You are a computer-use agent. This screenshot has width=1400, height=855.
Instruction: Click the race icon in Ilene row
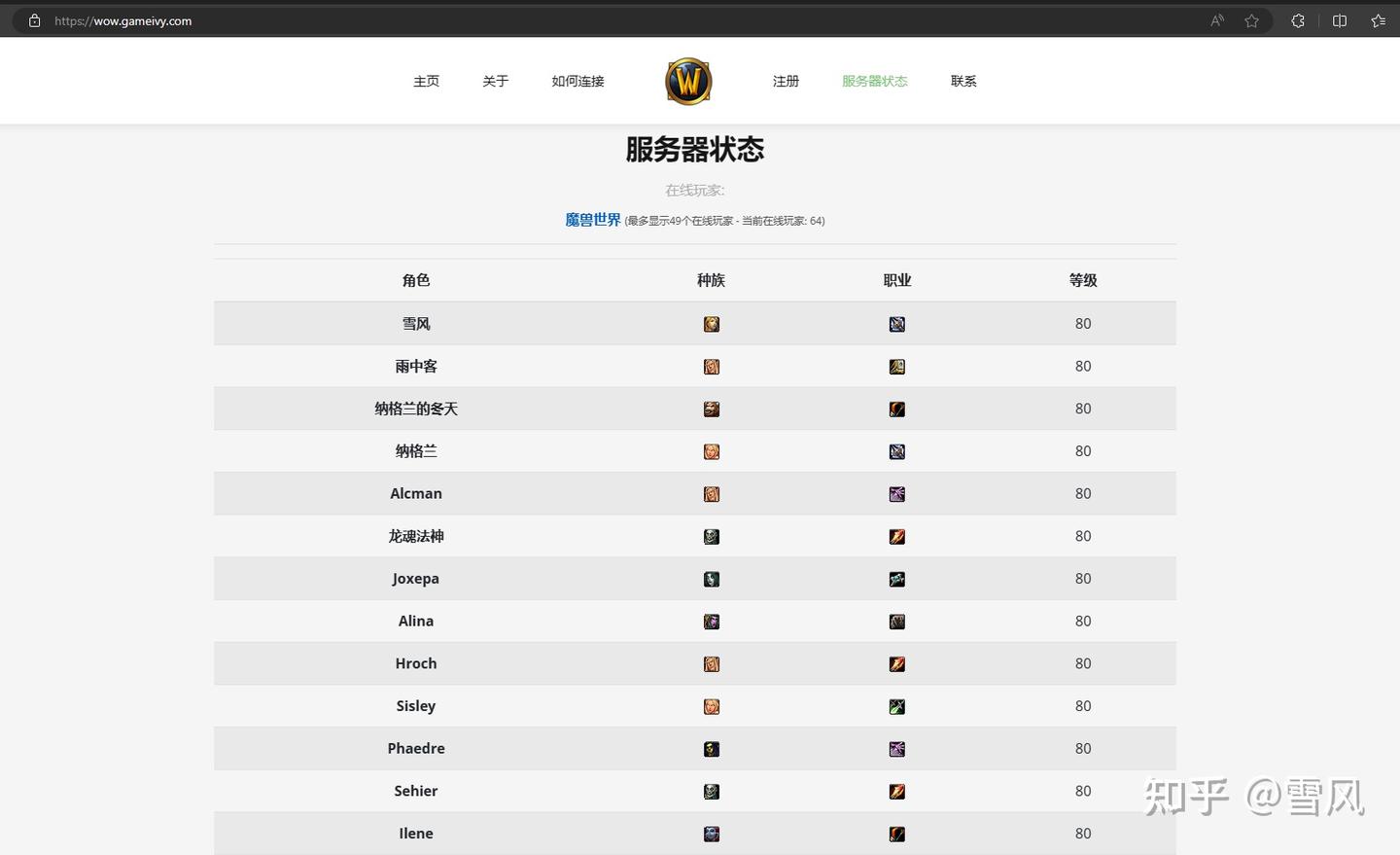tap(712, 834)
